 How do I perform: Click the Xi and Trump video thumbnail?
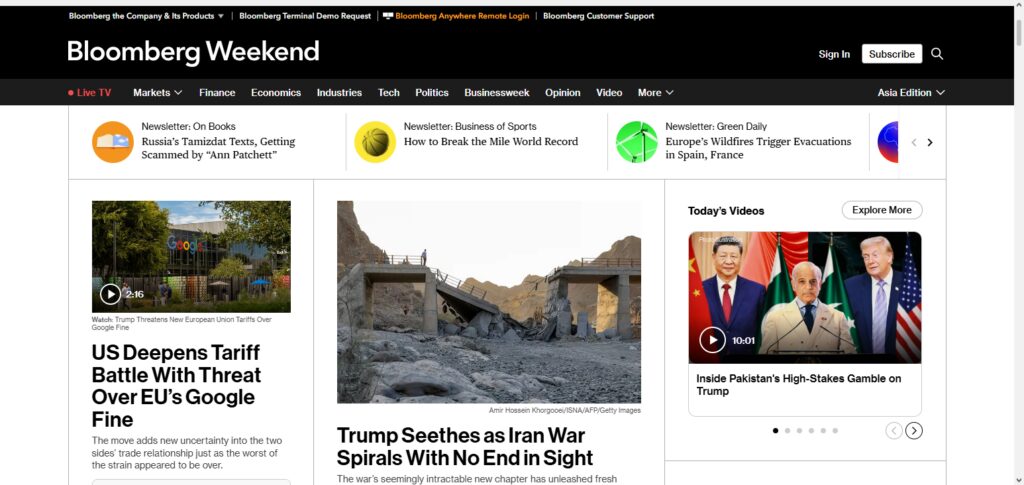(805, 298)
